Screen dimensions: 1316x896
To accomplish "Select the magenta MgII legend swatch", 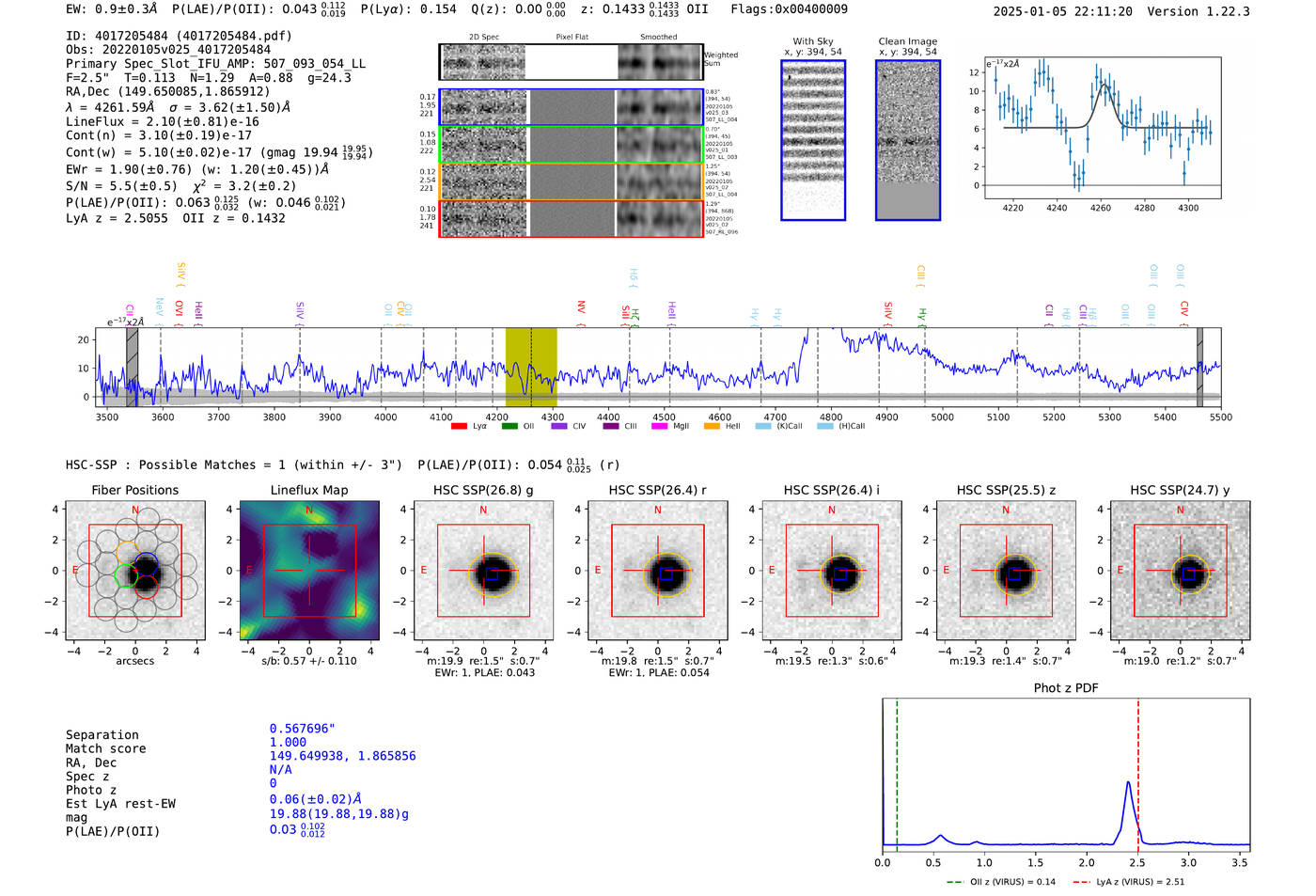I will [659, 427].
